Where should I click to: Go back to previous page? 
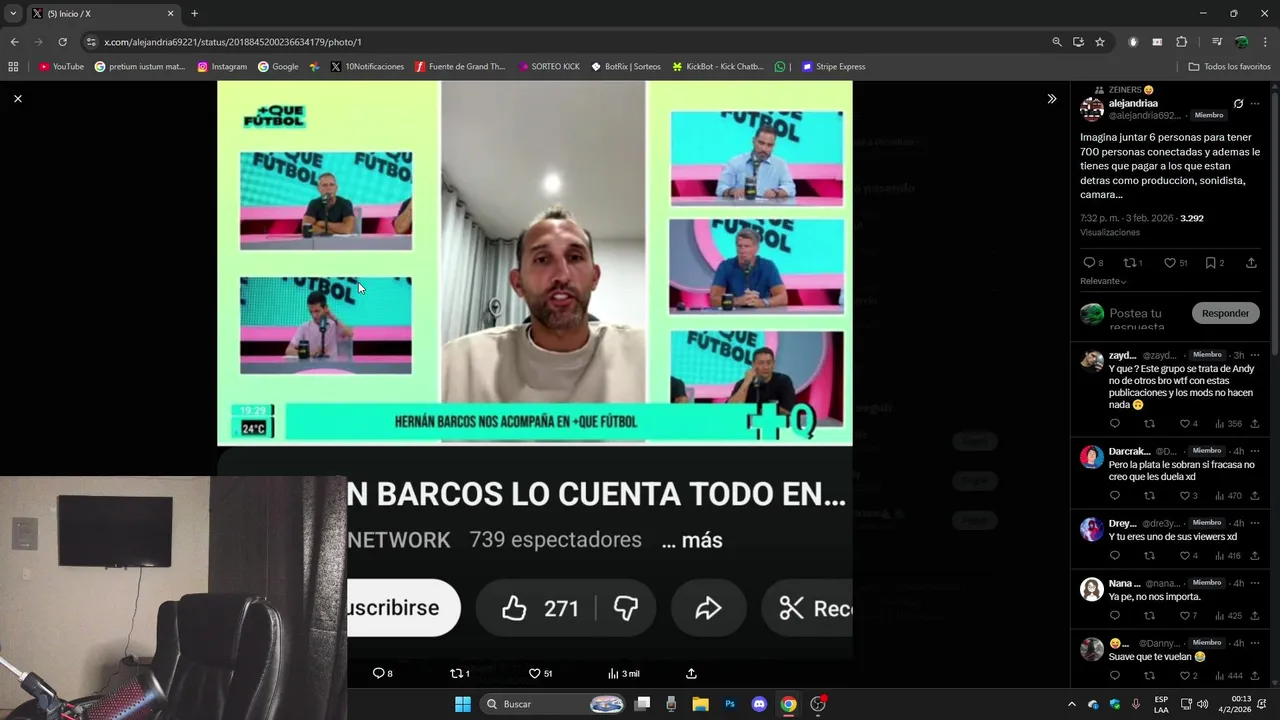point(14,42)
